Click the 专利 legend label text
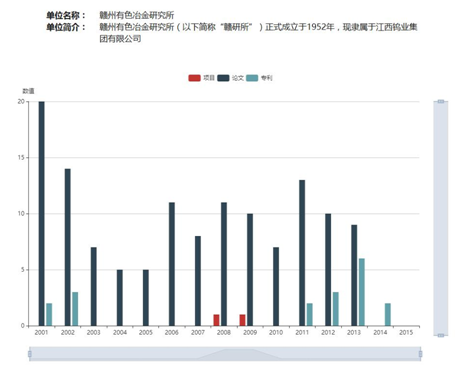Screen dimensions: 471x375 pos(266,78)
